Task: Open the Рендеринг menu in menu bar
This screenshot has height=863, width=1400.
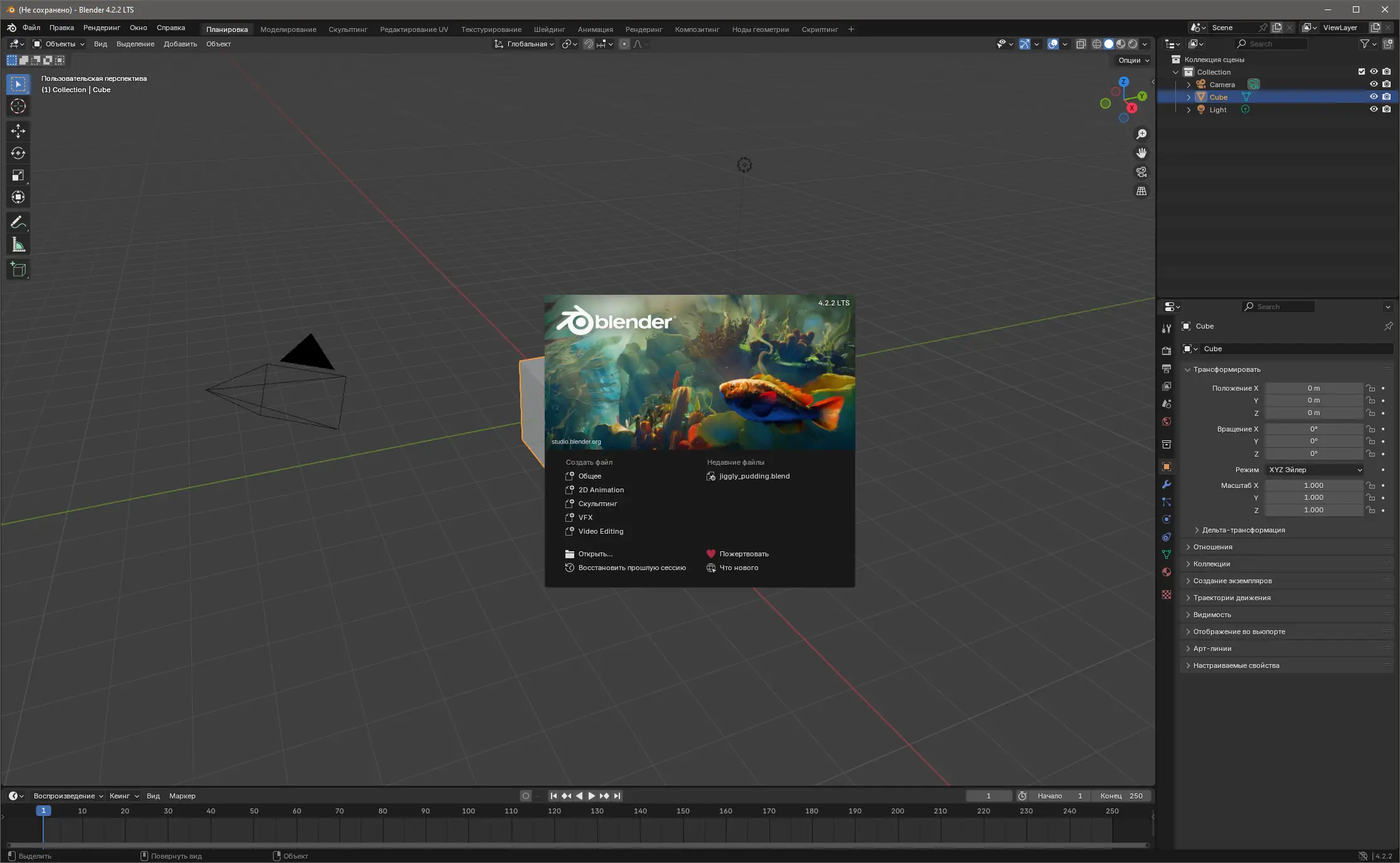Action: 101,28
